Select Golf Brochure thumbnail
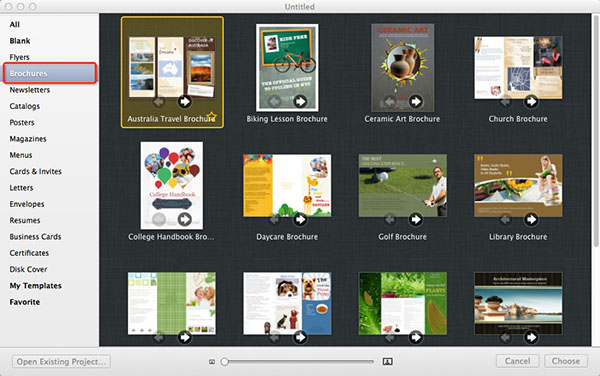 (x=403, y=186)
